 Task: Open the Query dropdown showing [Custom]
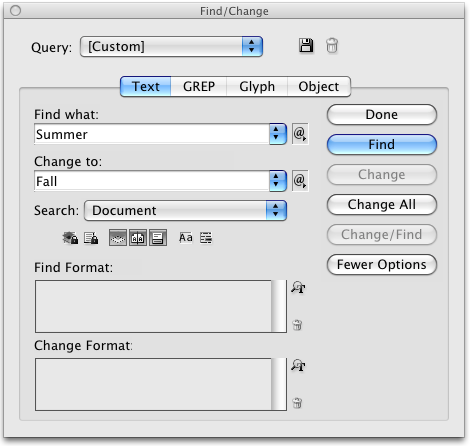pyautogui.click(x=171, y=46)
